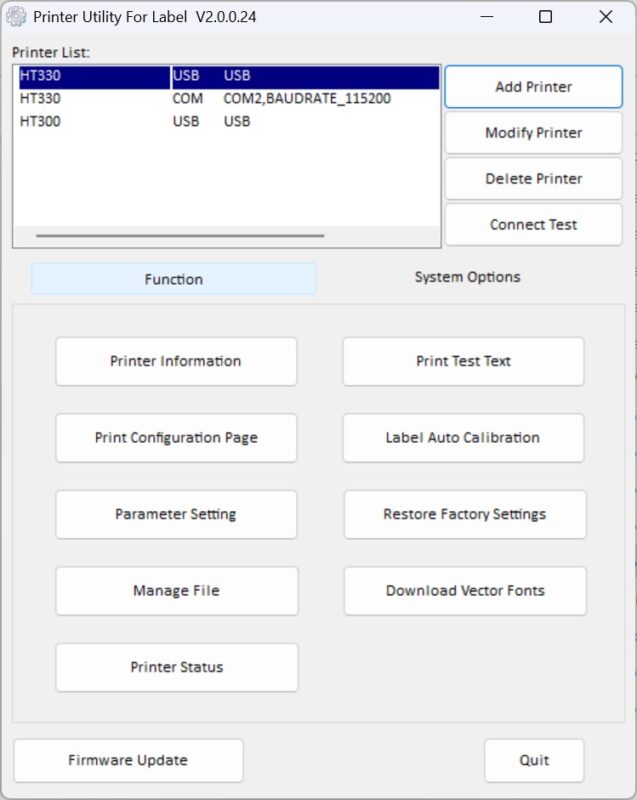Image resolution: width=637 pixels, height=800 pixels.
Task: Open Modify Printer dialog
Action: (533, 133)
